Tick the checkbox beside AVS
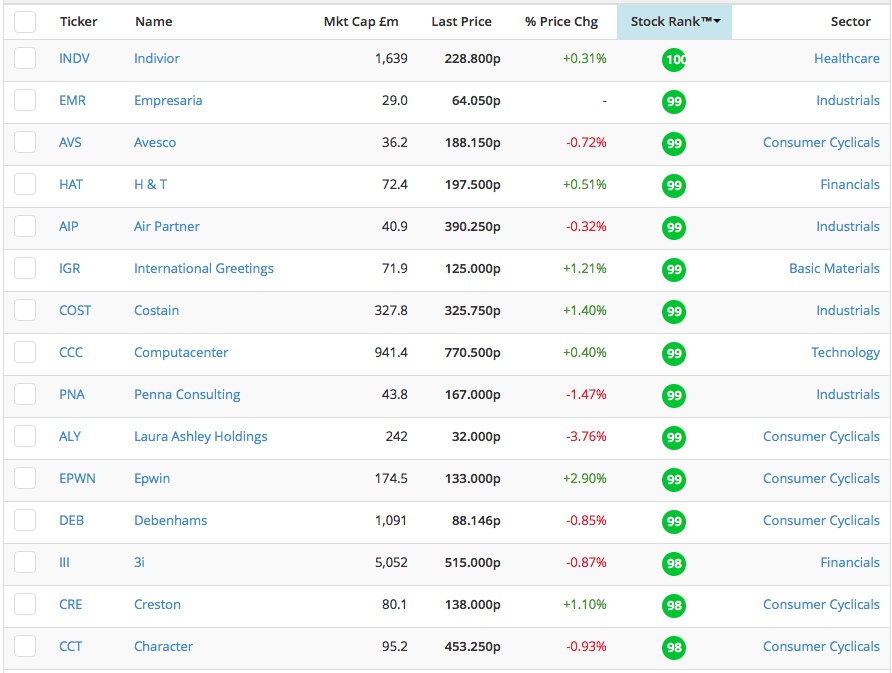 click(25, 142)
